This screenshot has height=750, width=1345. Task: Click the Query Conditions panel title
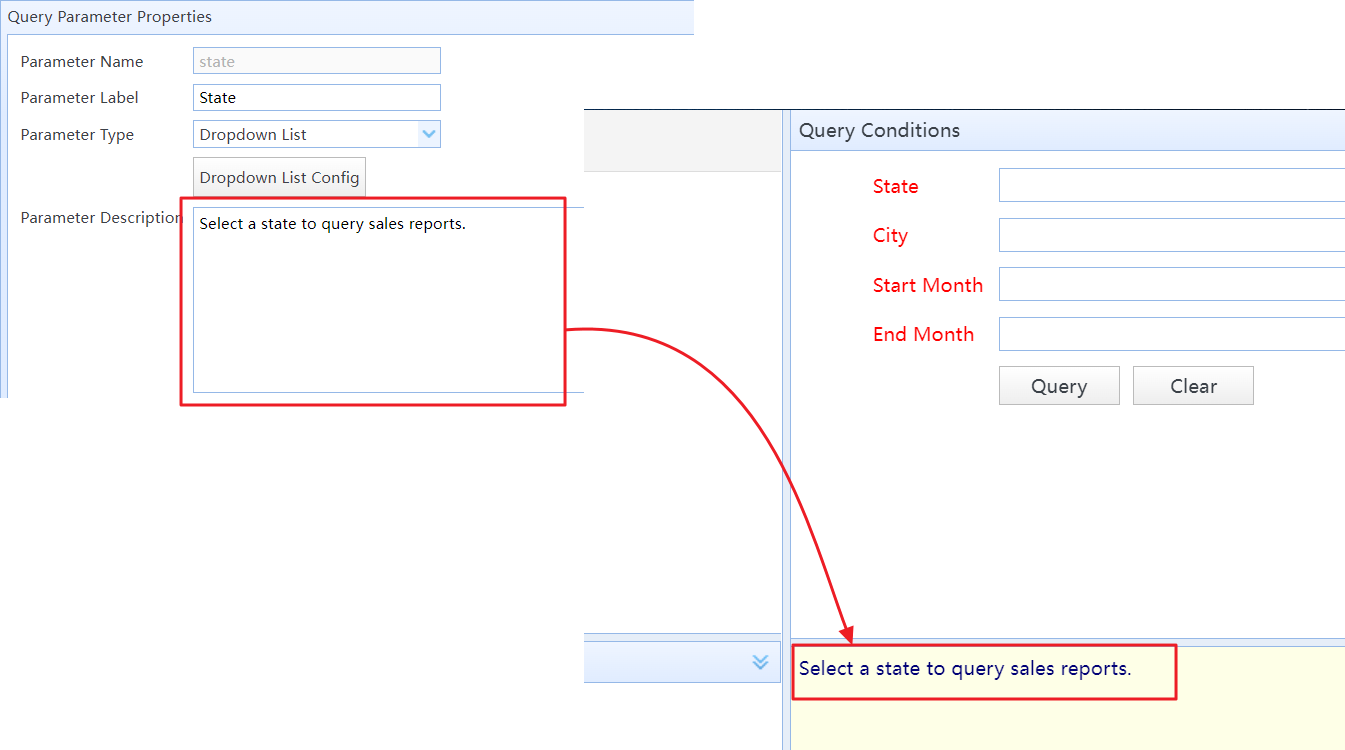click(x=879, y=131)
